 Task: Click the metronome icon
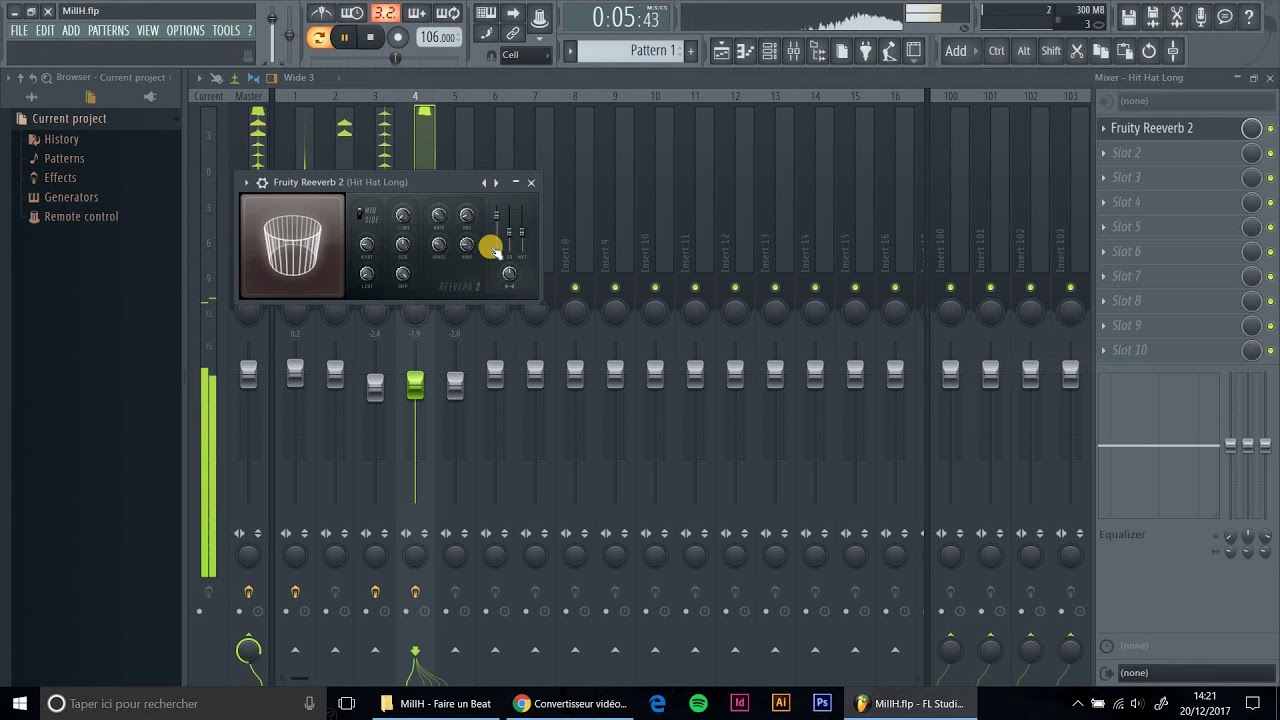(321, 13)
